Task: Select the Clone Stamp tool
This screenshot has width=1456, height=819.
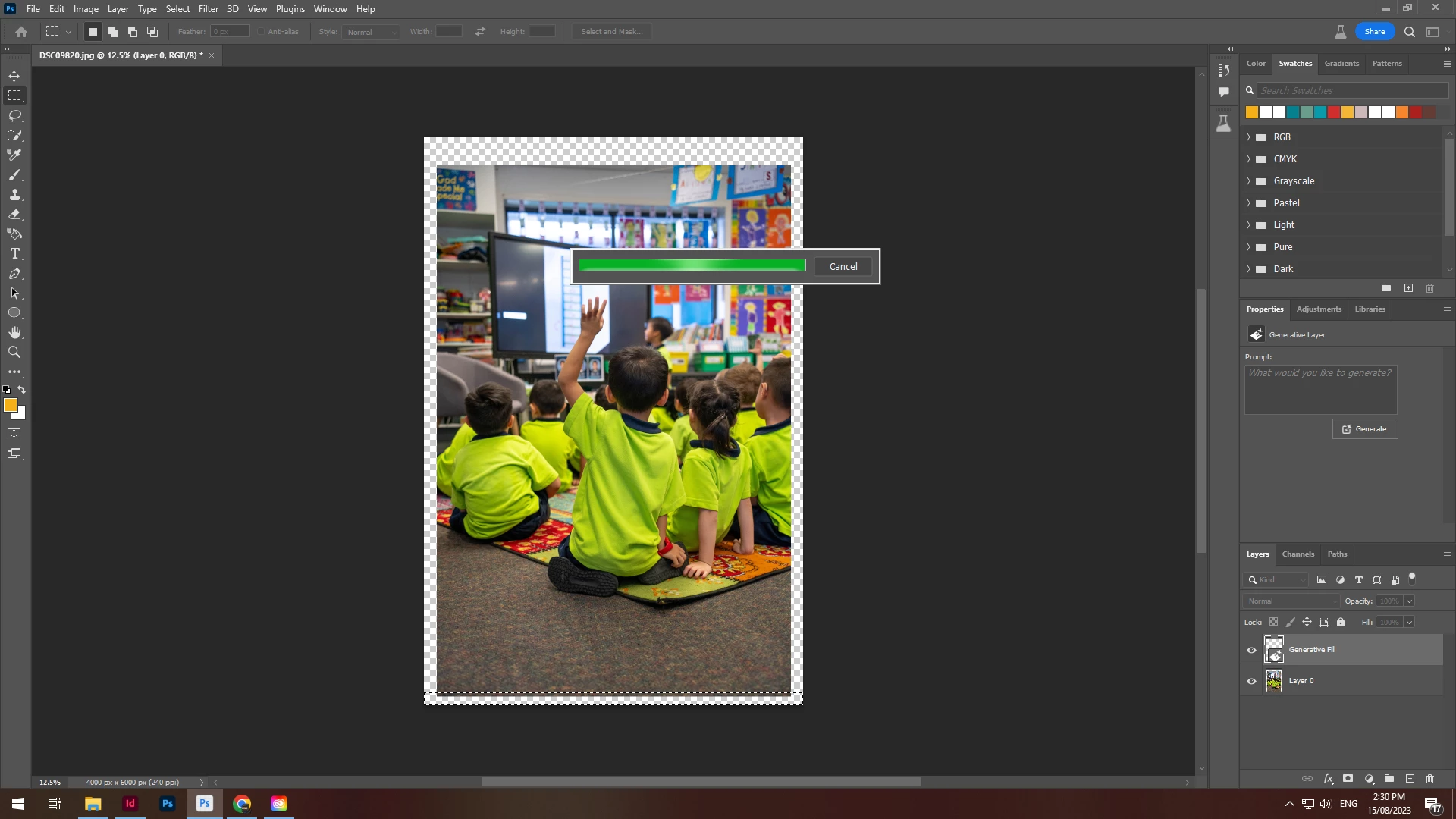Action: pyautogui.click(x=14, y=195)
